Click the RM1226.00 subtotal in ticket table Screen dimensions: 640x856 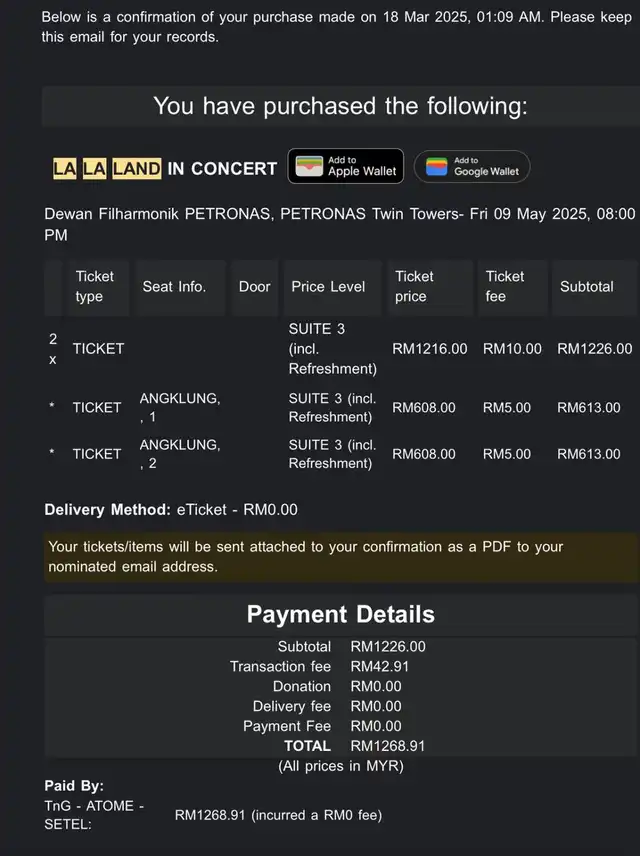(595, 349)
